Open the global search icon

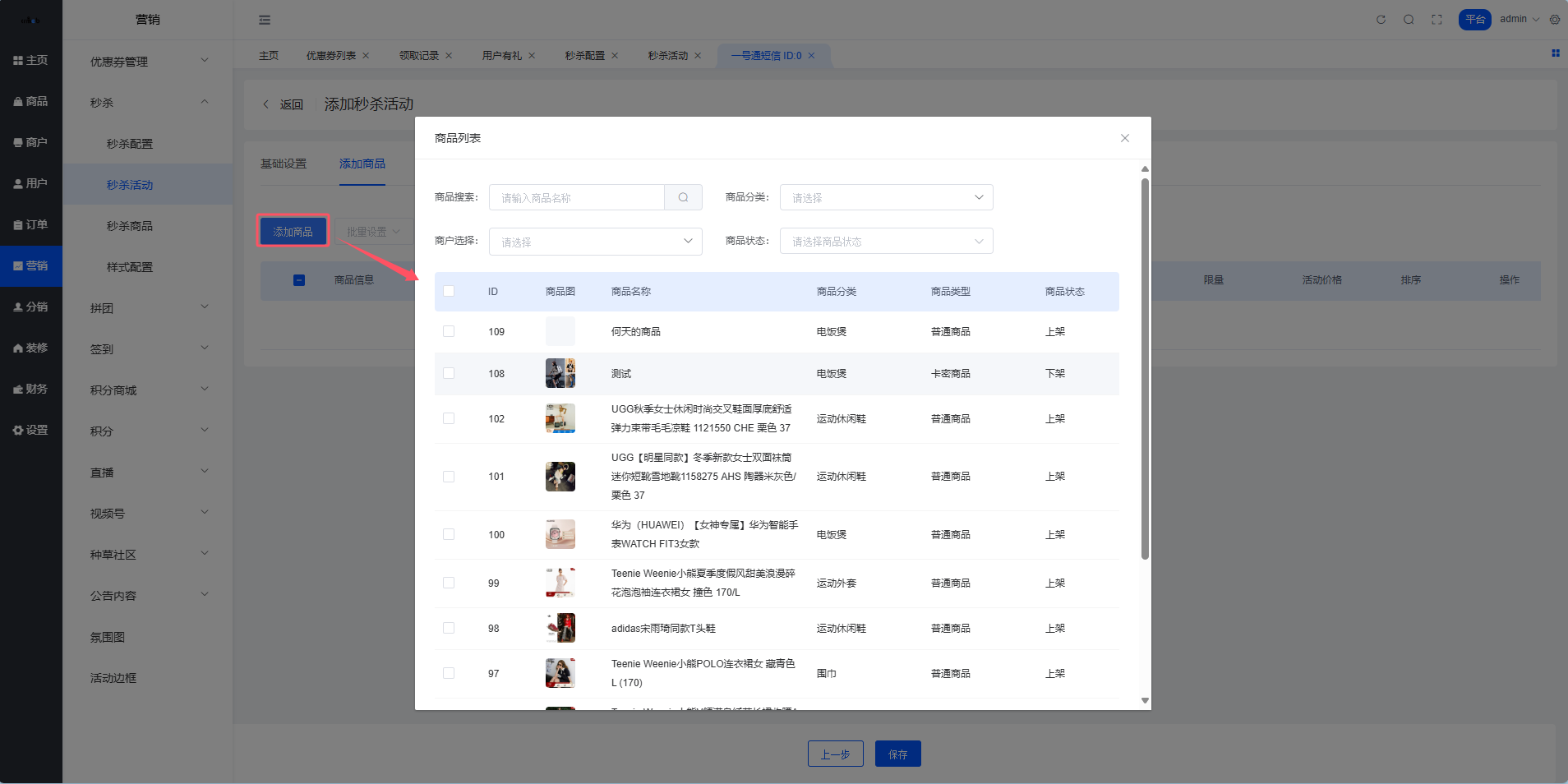[1408, 19]
